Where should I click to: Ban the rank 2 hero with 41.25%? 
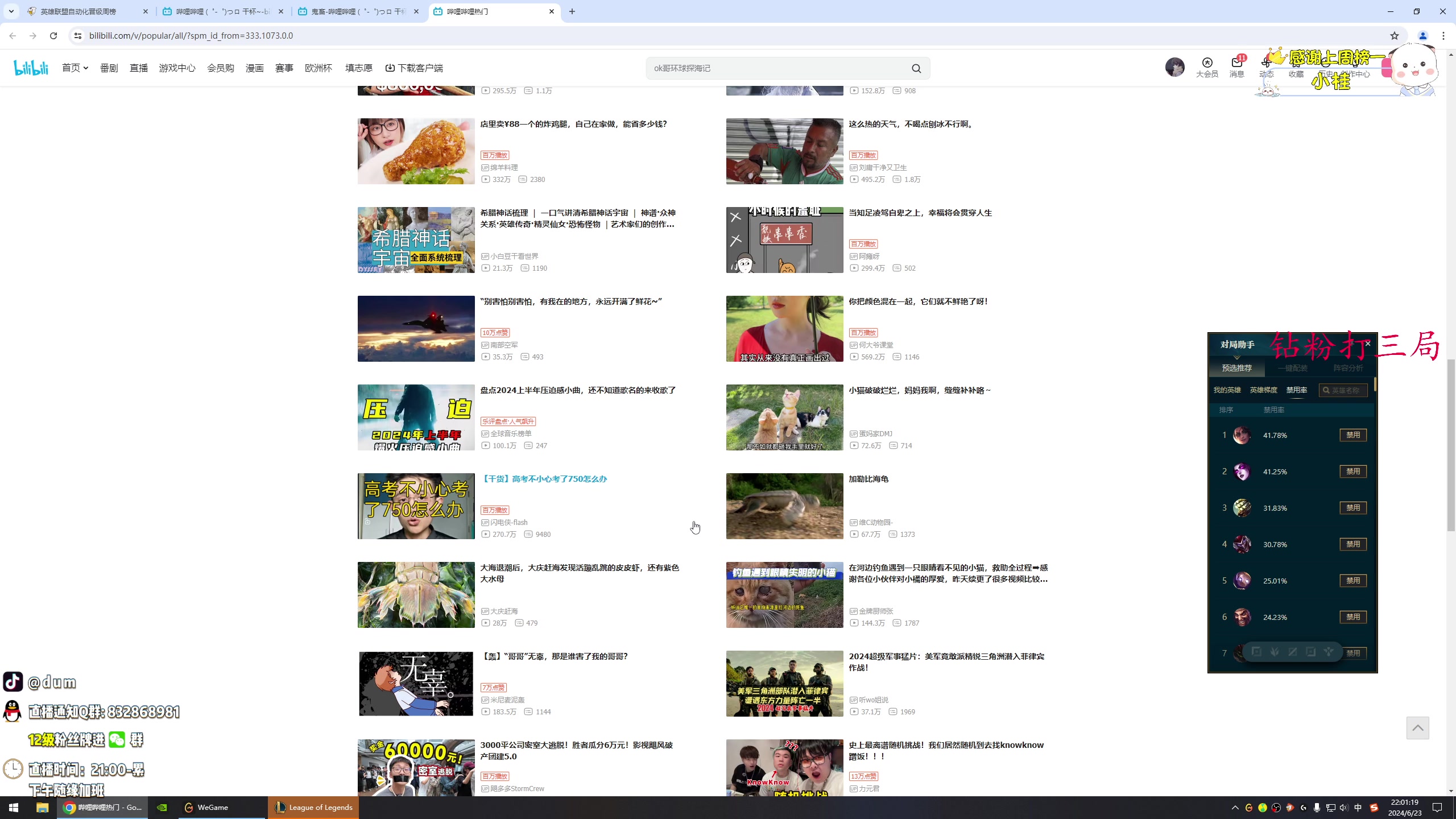pos(1353,471)
